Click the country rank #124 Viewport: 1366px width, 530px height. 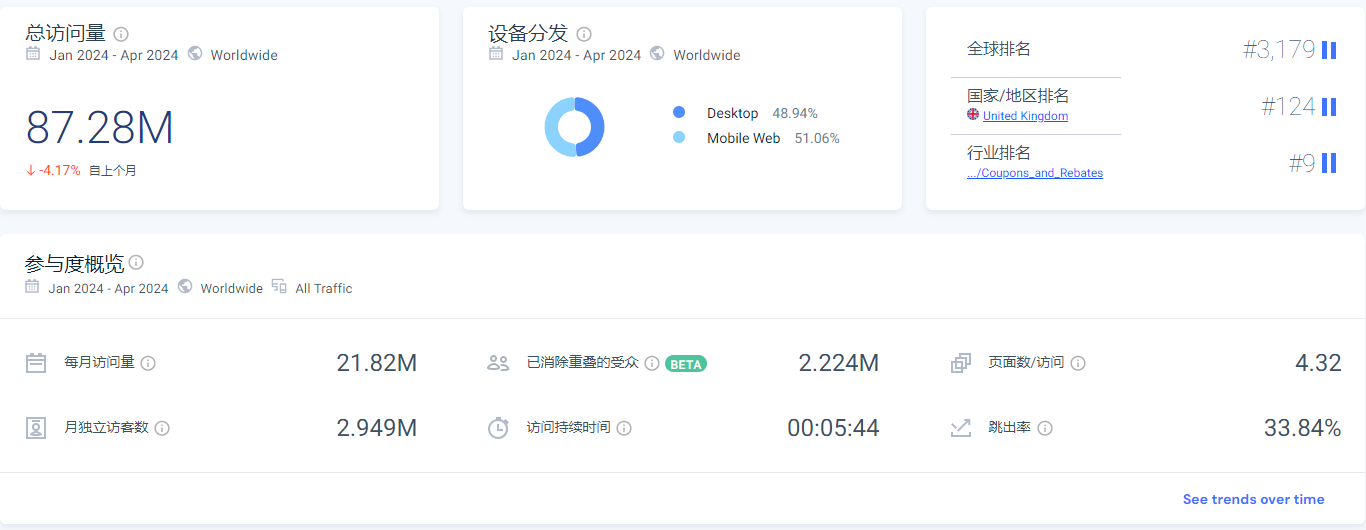[x=1288, y=106]
